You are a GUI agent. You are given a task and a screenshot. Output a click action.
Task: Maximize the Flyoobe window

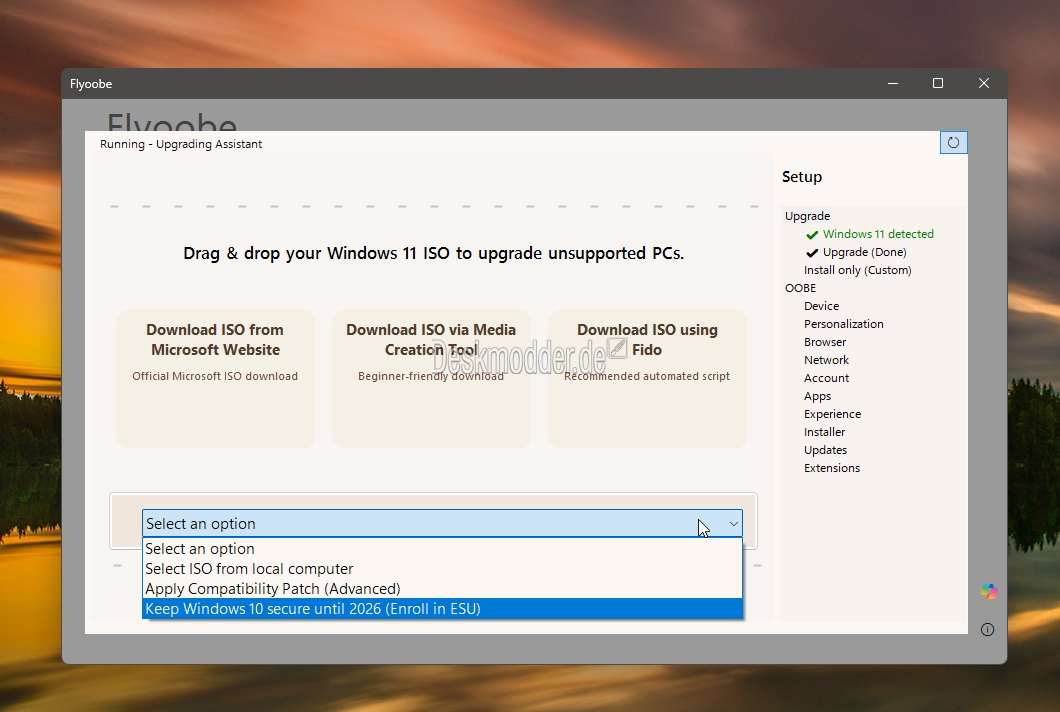(x=938, y=83)
